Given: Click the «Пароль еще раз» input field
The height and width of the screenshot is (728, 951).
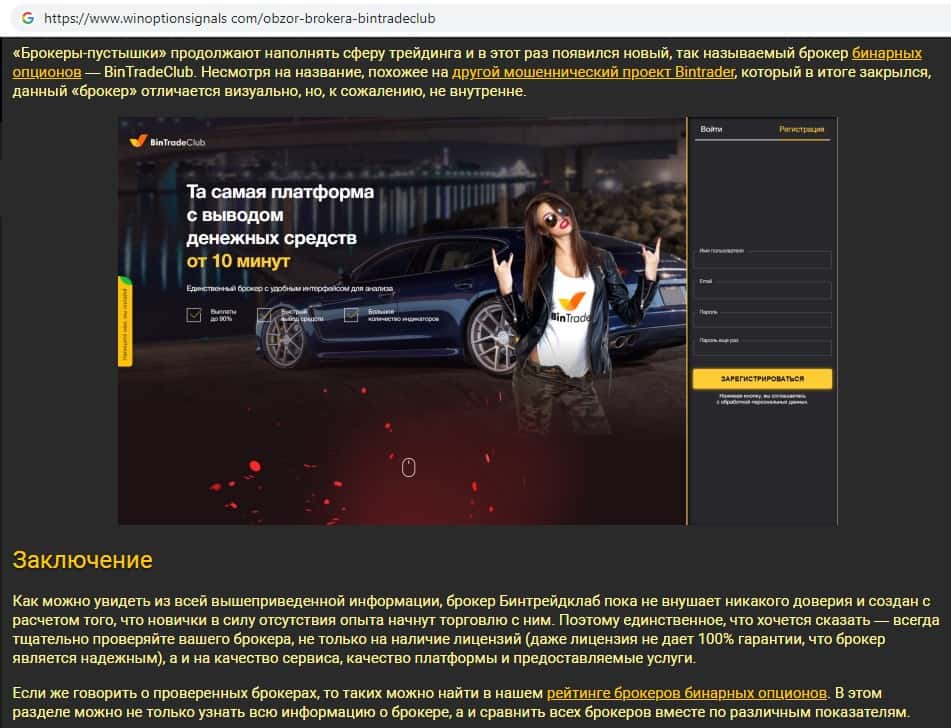Looking at the screenshot, I should tap(762, 348).
